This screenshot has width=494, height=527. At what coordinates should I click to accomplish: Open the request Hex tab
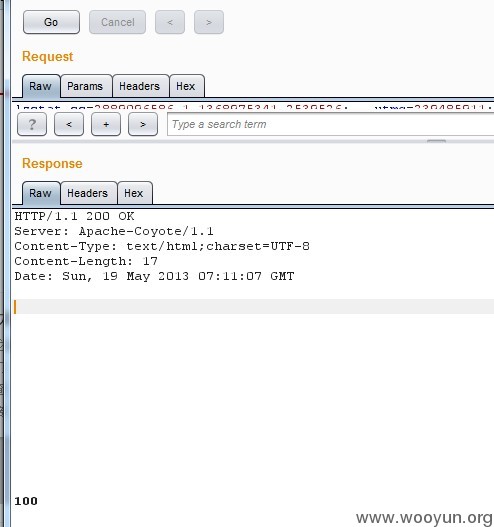pos(187,86)
